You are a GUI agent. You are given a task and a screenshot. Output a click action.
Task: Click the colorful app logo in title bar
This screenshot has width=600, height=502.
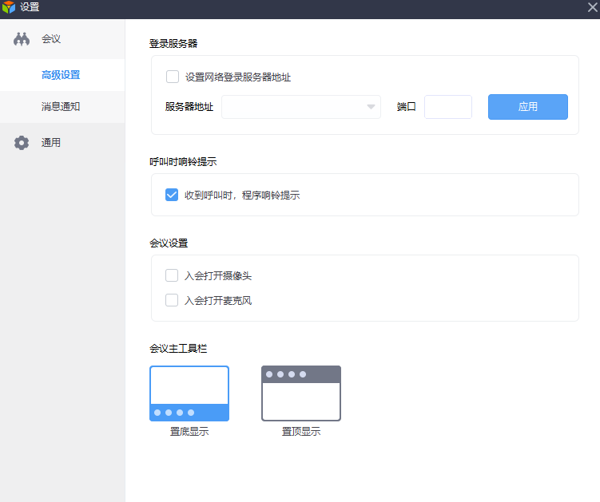click(x=9, y=8)
